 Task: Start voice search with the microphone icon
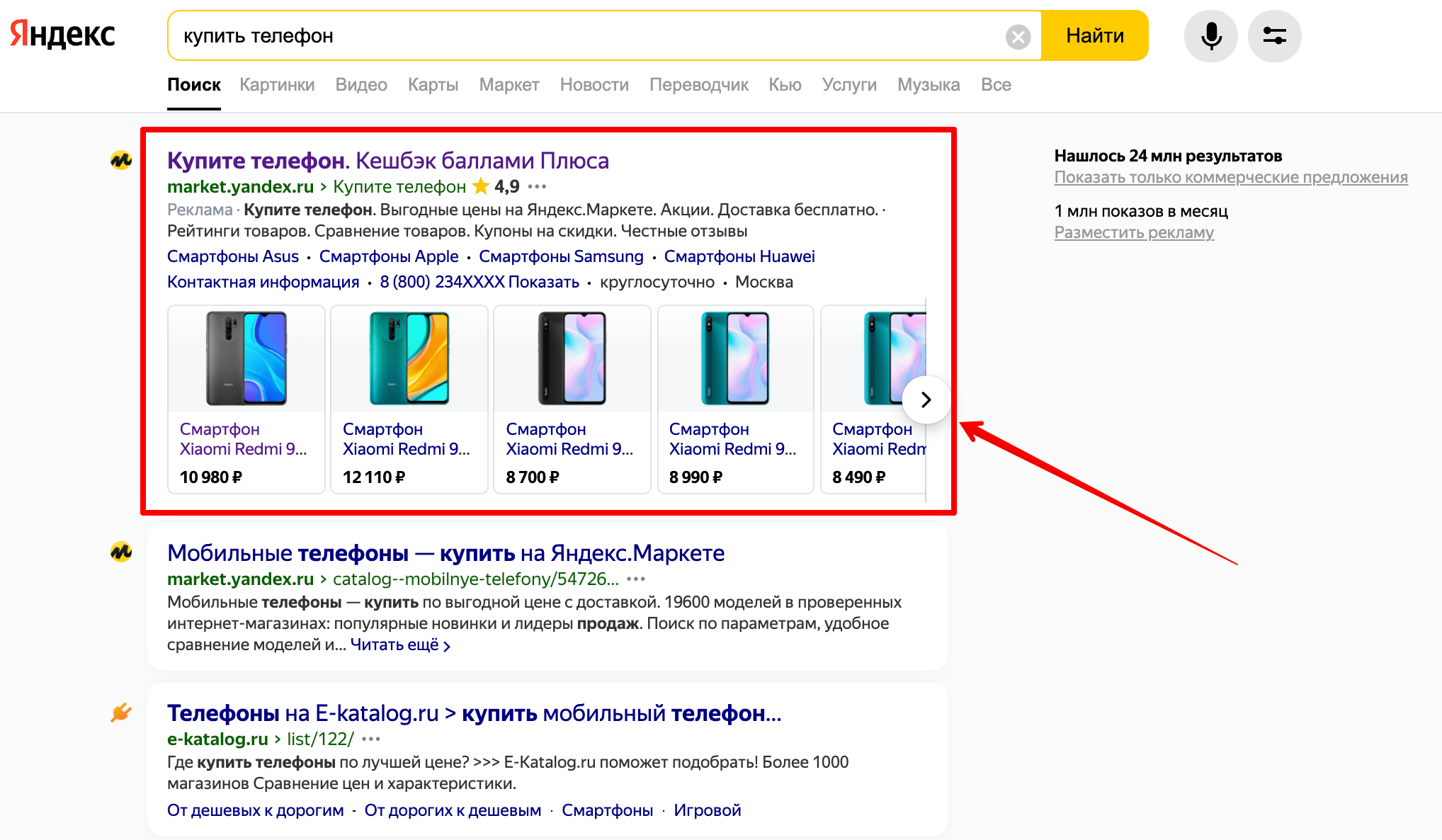point(1210,35)
